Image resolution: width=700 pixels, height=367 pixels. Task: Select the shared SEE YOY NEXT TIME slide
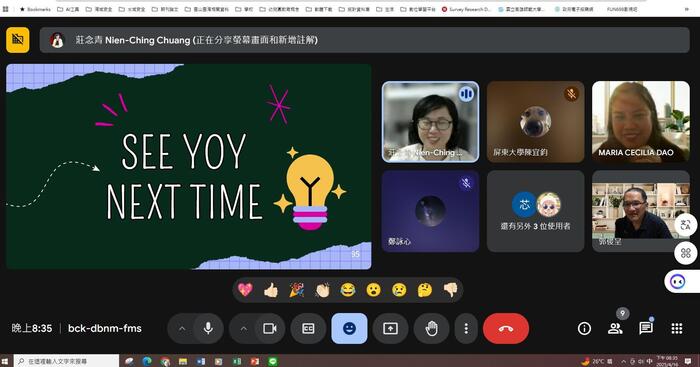188,167
